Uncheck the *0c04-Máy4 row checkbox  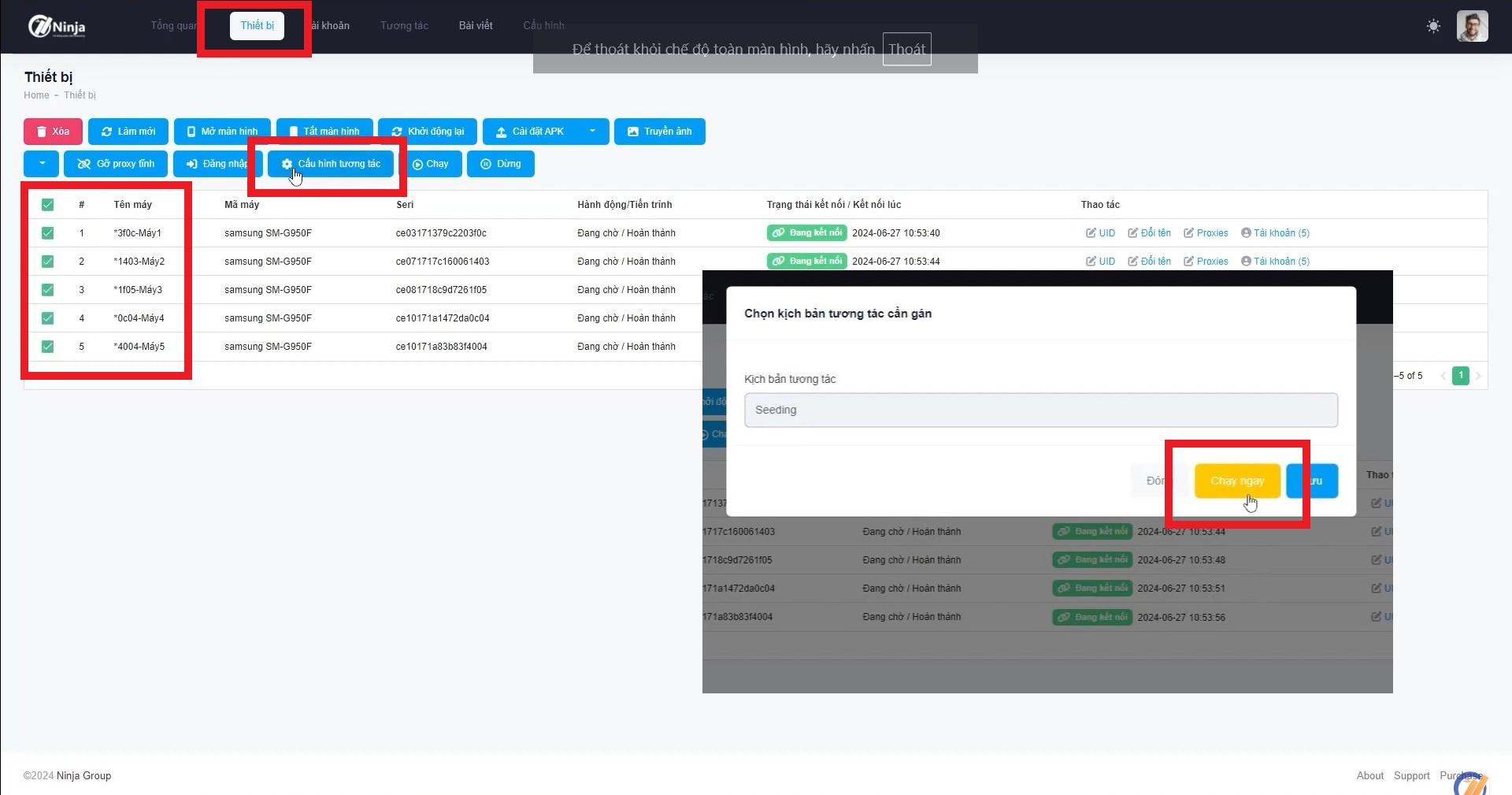click(x=47, y=318)
